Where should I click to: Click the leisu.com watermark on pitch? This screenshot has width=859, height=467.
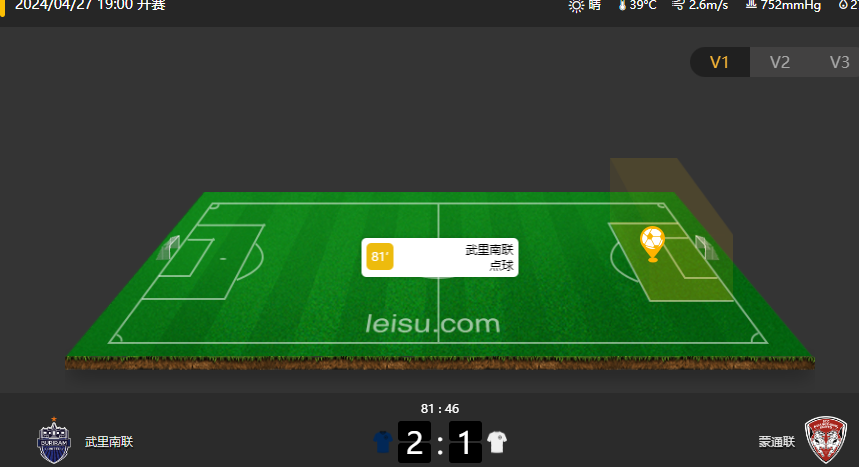pos(433,323)
